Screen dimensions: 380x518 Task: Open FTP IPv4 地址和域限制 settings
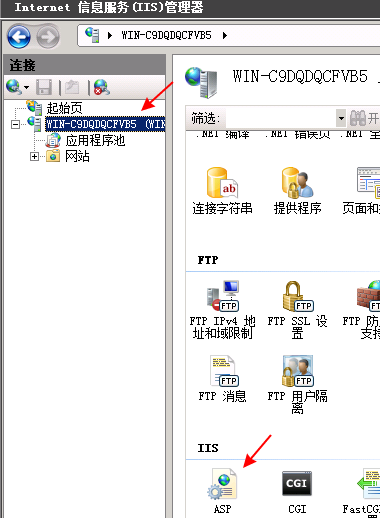click(x=222, y=309)
